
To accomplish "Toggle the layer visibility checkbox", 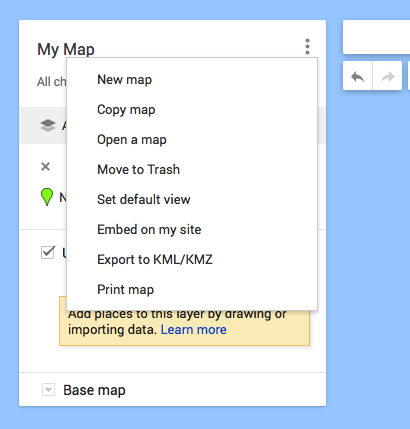I will 48,252.
